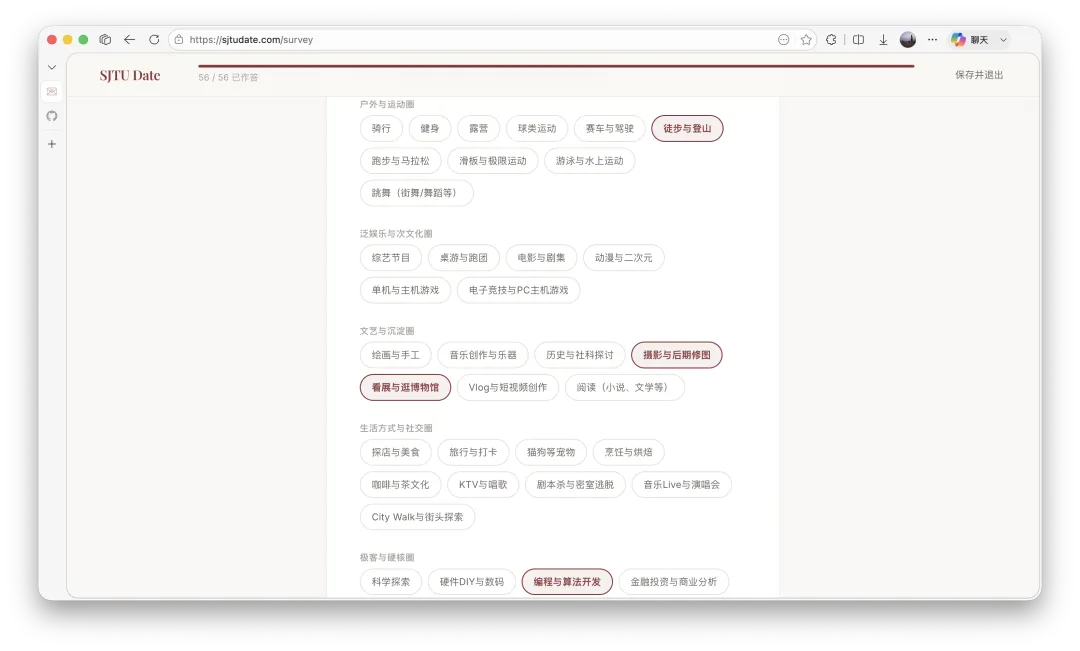Image resolution: width=1080 pixels, height=651 pixels.
Task: Select the 动漫与二次元 tag
Action: pos(623,258)
